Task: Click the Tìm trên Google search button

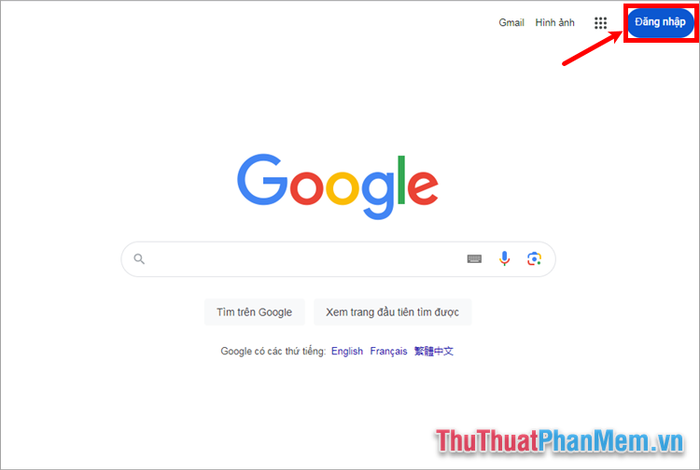Action: tap(254, 312)
